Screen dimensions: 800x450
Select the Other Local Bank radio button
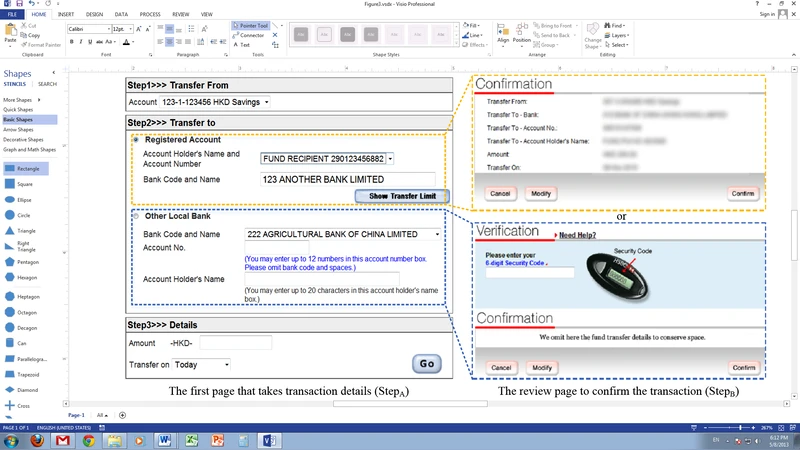tap(136, 216)
